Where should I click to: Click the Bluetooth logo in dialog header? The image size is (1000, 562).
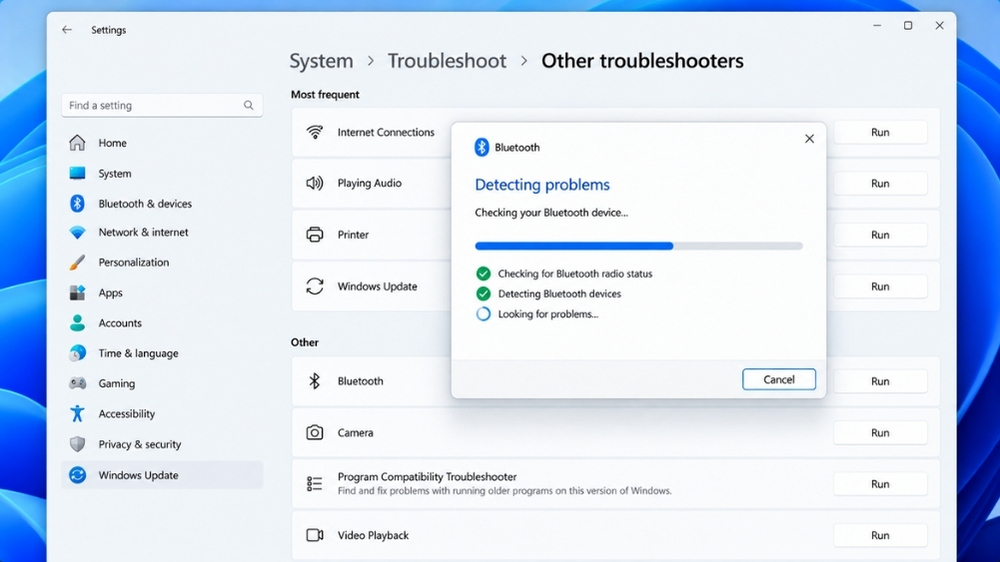(482, 147)
